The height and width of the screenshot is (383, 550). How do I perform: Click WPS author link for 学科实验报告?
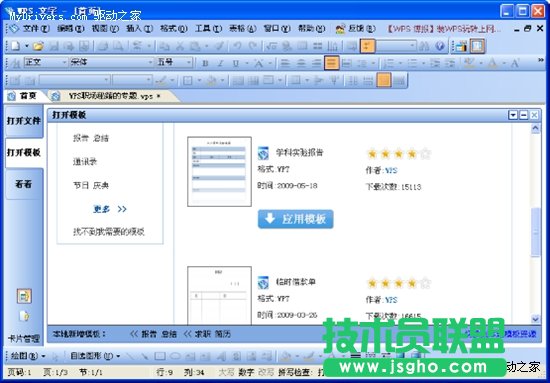[391, 170]
